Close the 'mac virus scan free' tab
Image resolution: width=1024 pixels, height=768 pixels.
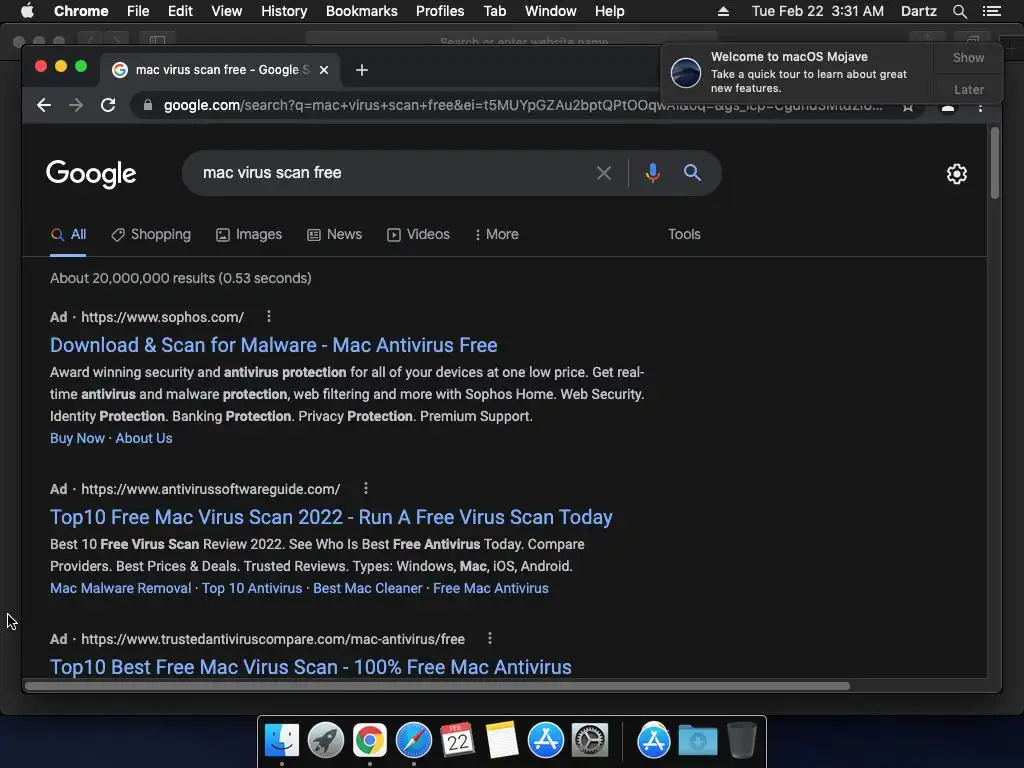point(324,70)
